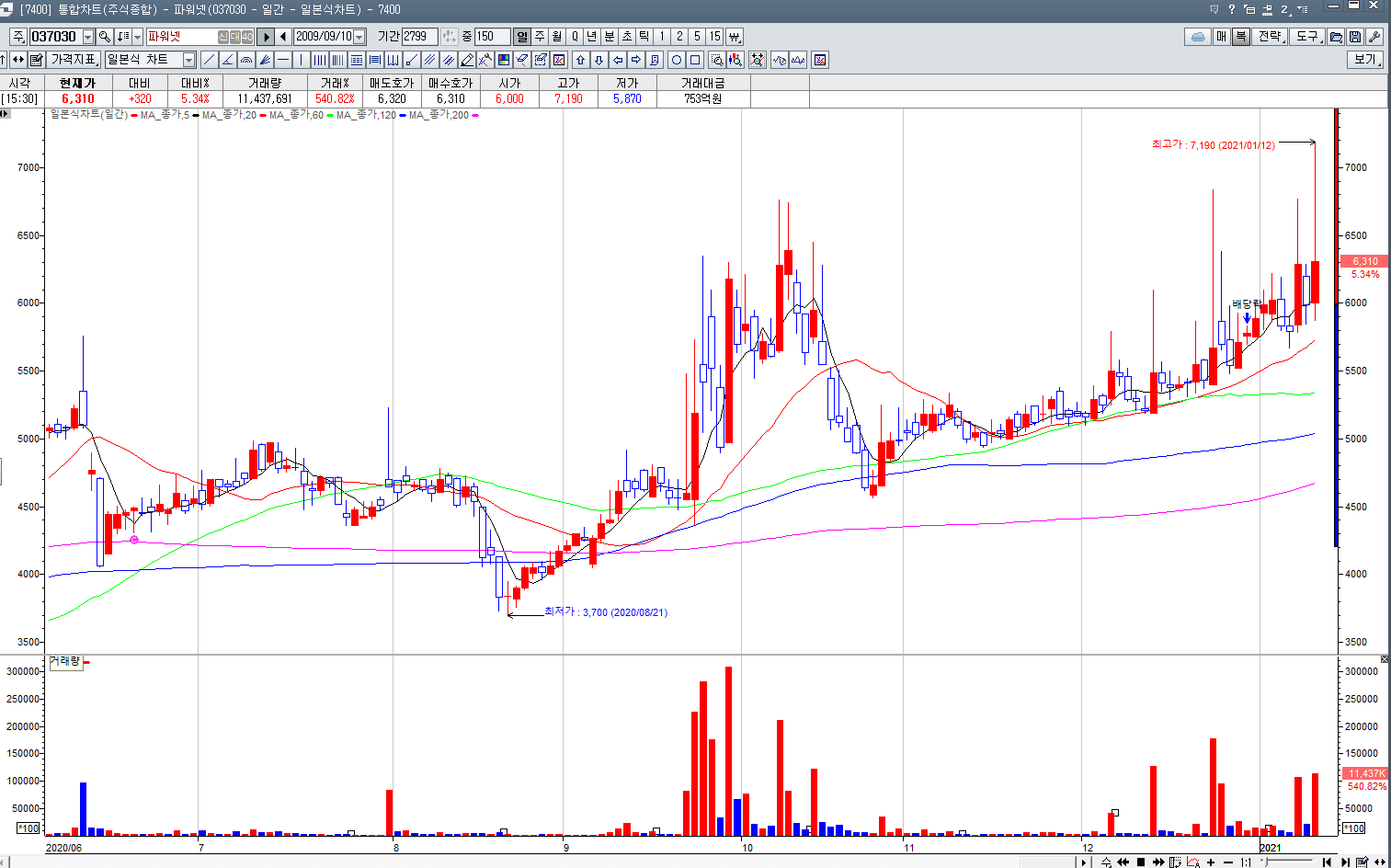This screenshot has width=1391, height=868.
Task: Open the chart file folder icon
Action: [x=1337, y=37]
